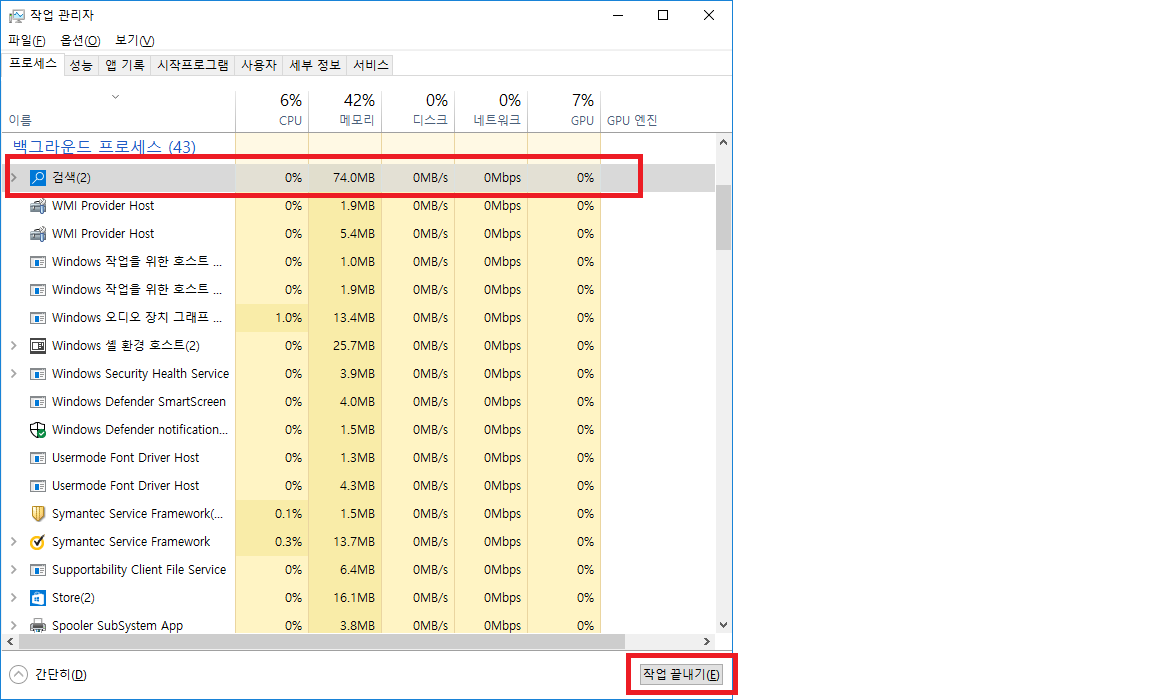The height and width of the screenshot is (700, 1152).
Task: Click the 13.7MB memory value
Action: click(x=353, y=542)
